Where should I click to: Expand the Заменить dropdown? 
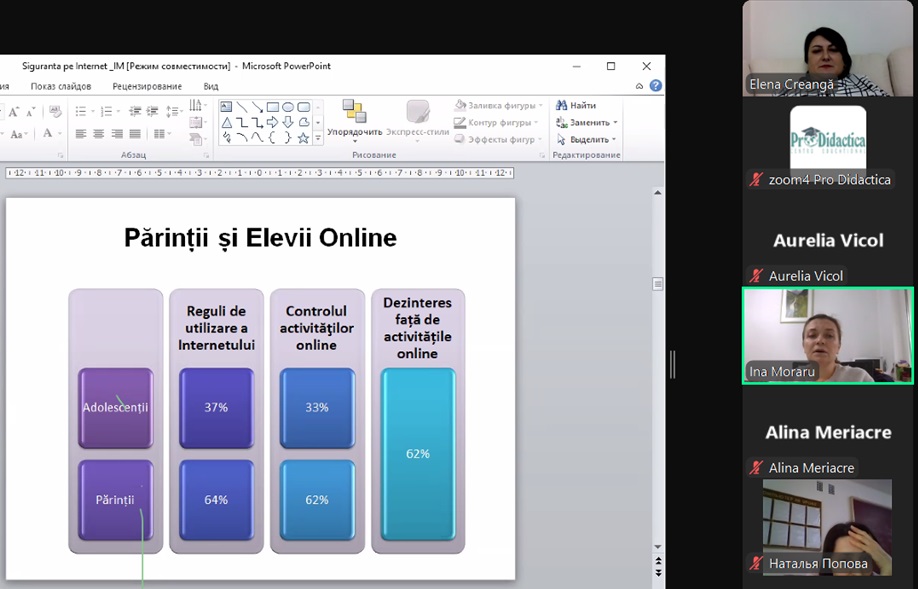coord(615,122)
